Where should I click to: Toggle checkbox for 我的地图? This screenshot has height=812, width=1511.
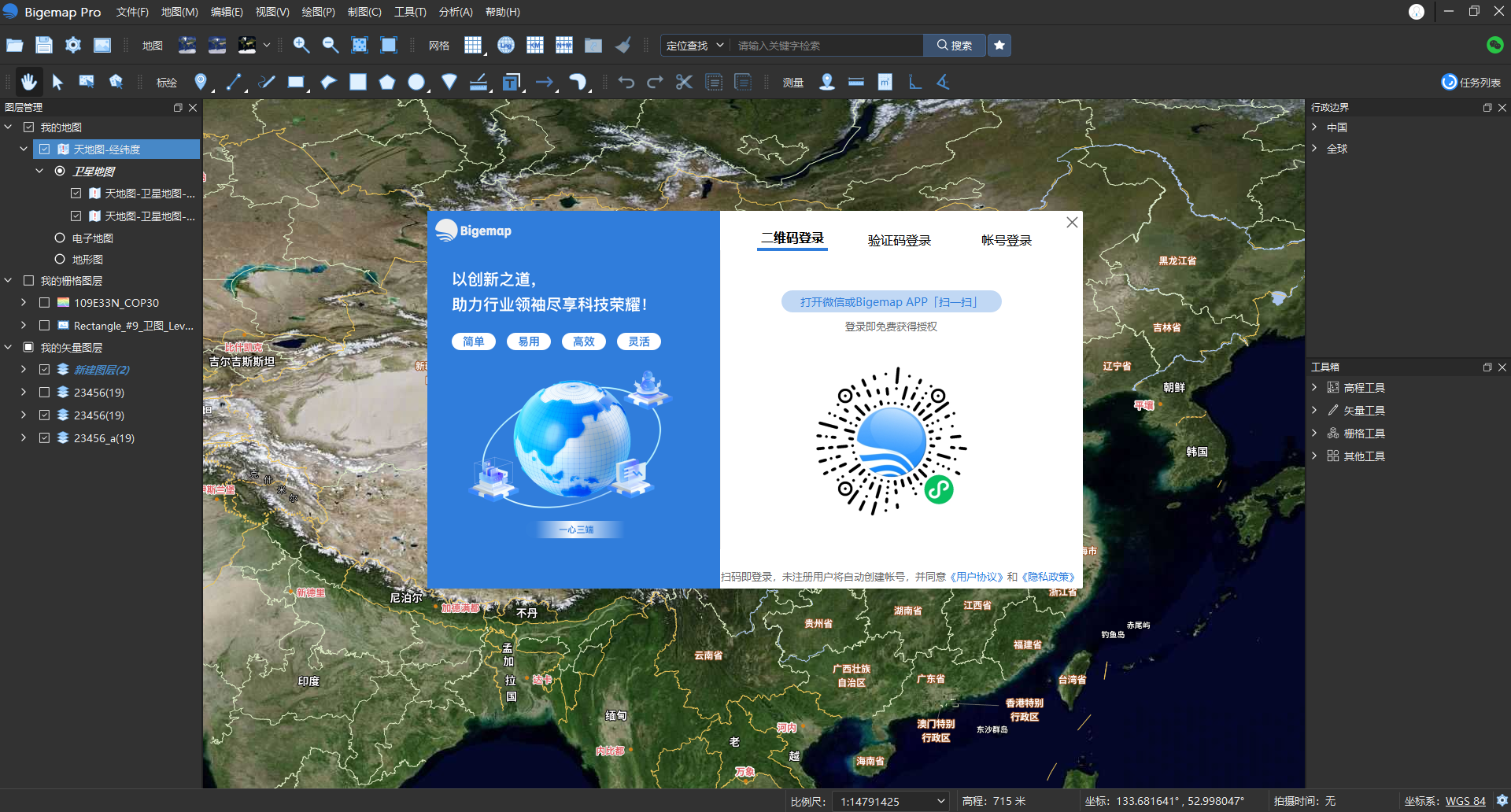click(28, 127)
